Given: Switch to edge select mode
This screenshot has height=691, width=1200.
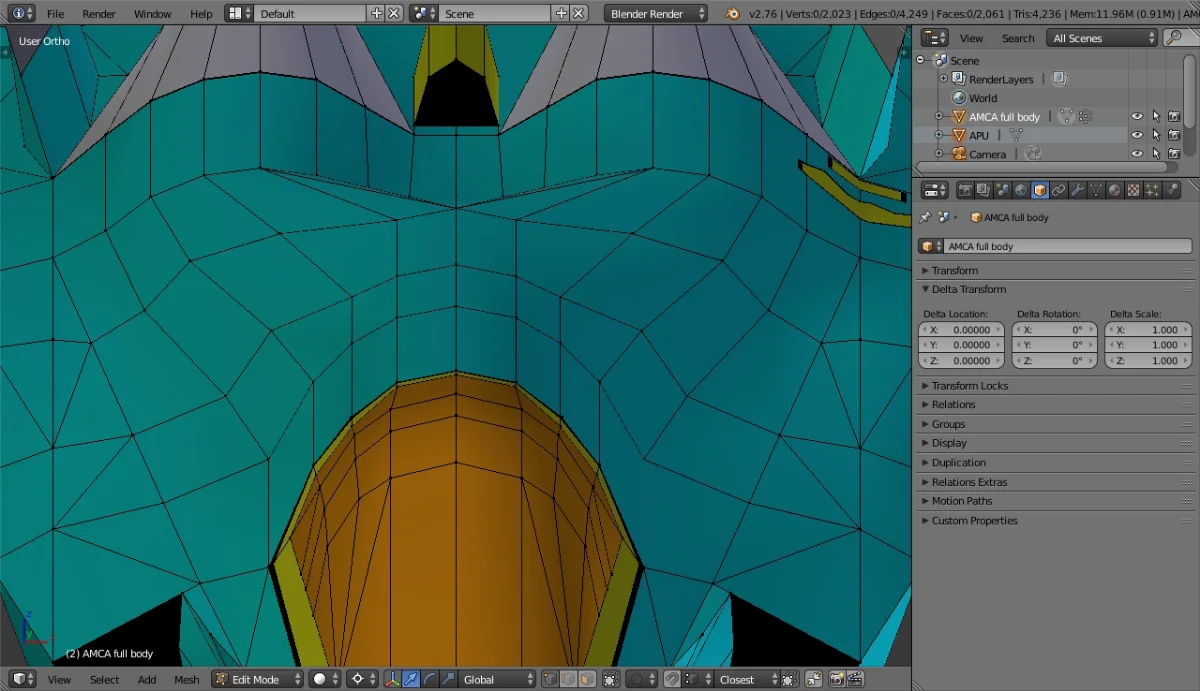Looking at the screenshot, I should (x=568, y=679).
